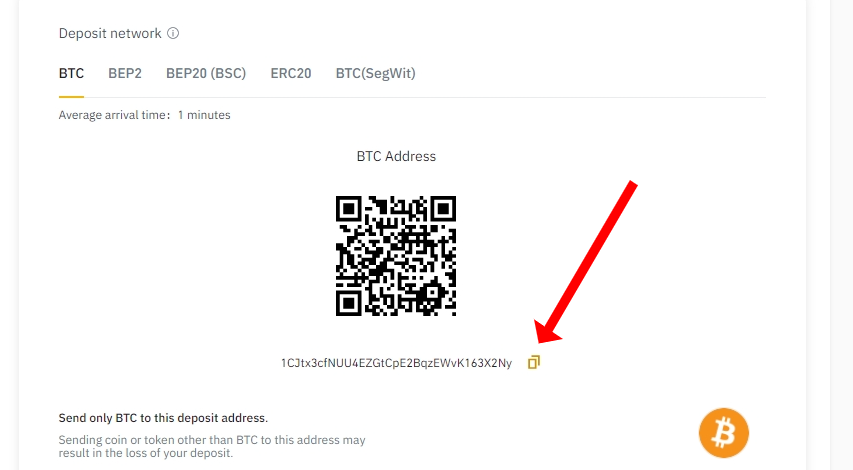The width and height of the screenshot is (853, 470).
Task: Click the Average arrival time label
Action: 114,115
